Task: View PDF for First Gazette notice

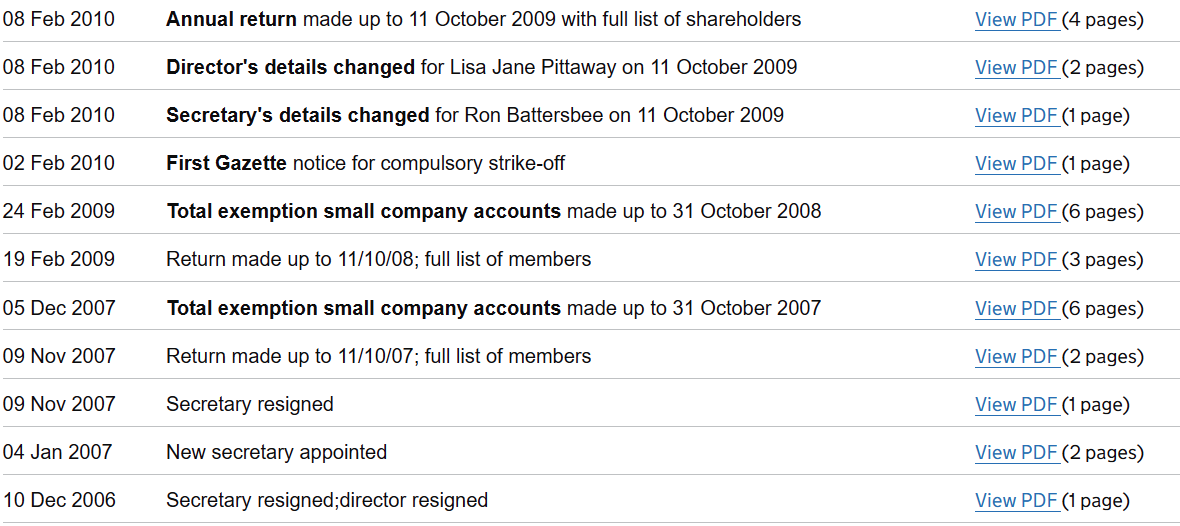Action: pyautogui.click(x=1017, y=164)
